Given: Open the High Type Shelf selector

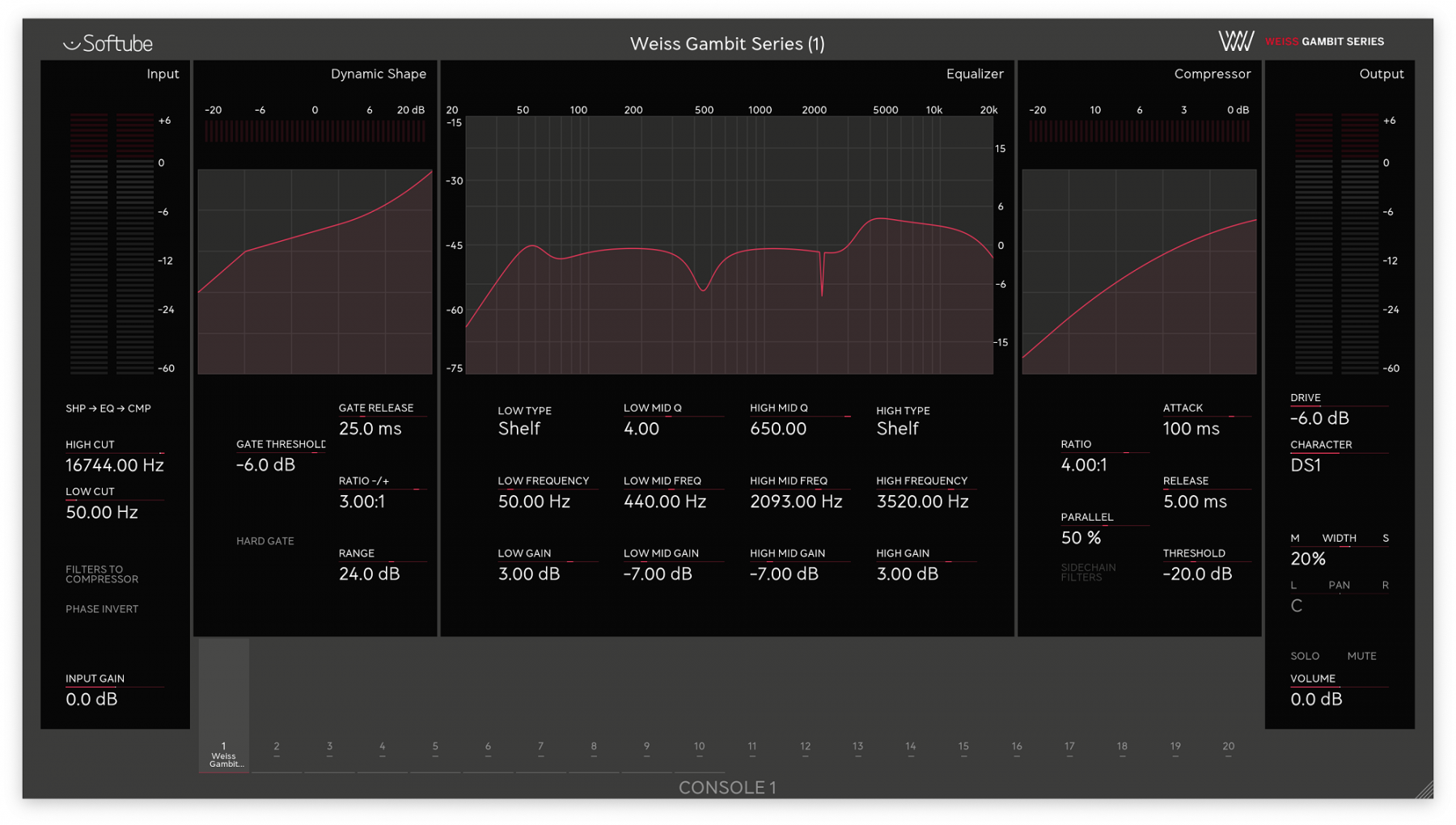Looking at the screenshot, I should point(897,429).
